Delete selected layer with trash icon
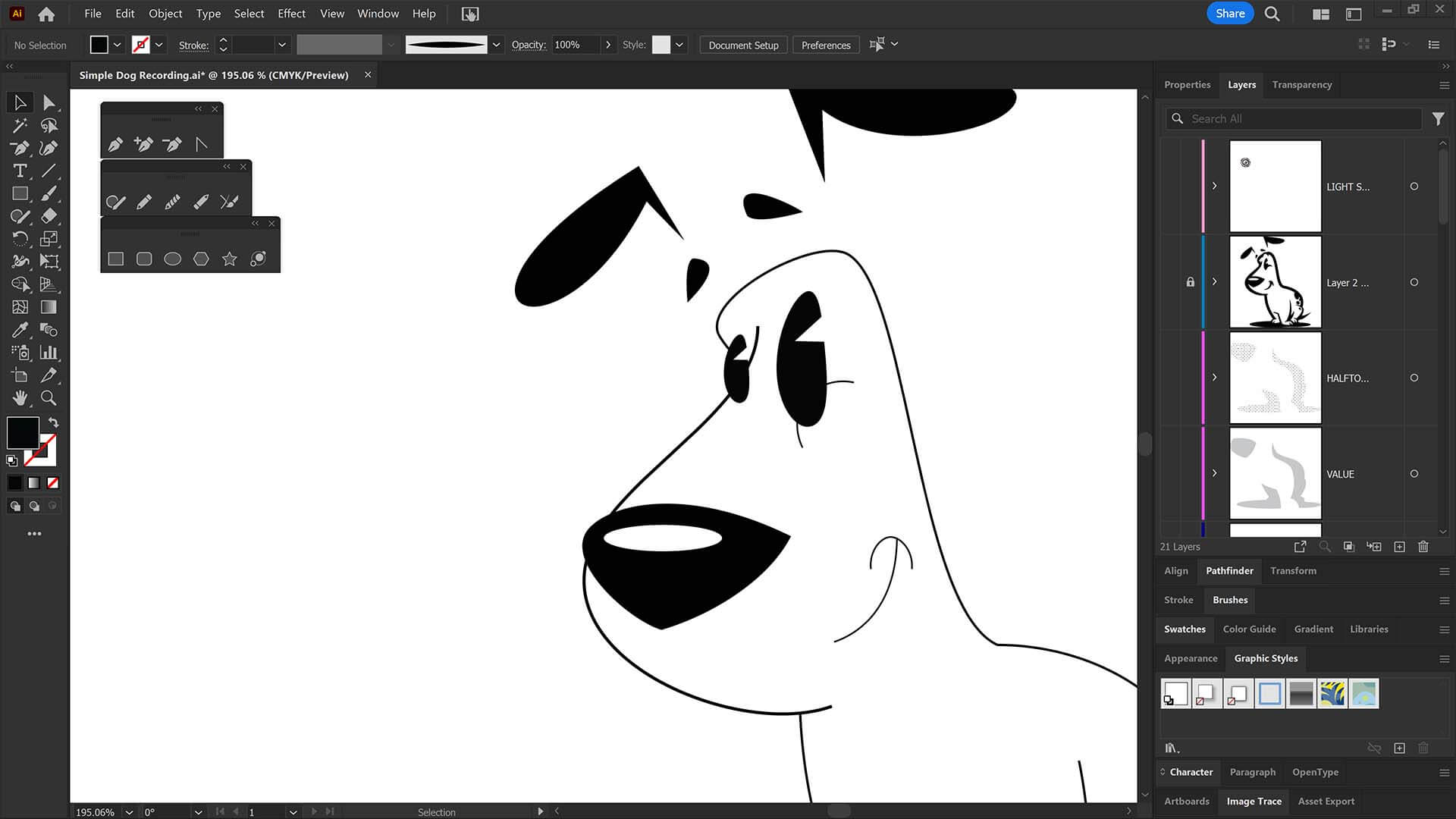 point(1423,547)
